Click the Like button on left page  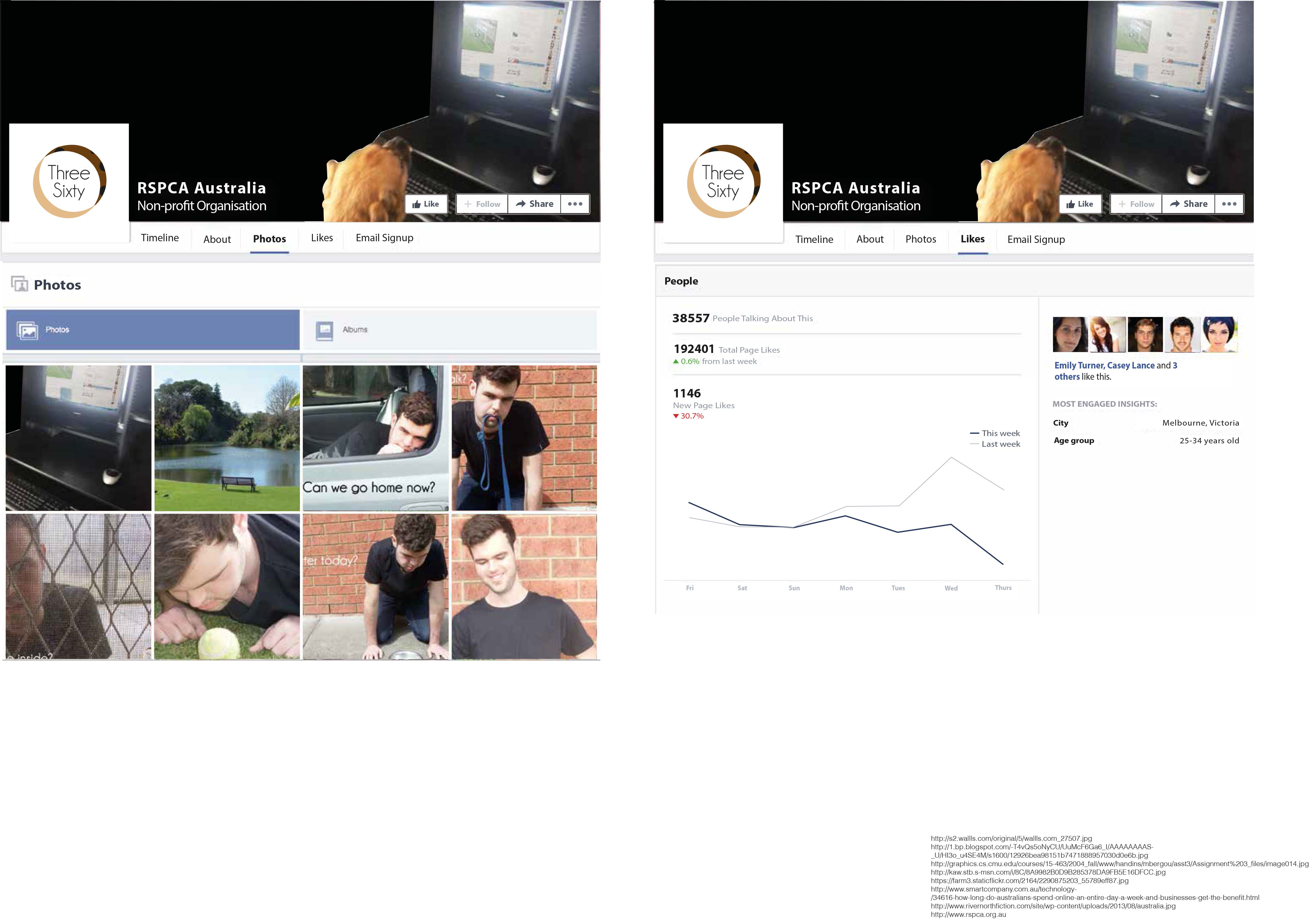426,204
